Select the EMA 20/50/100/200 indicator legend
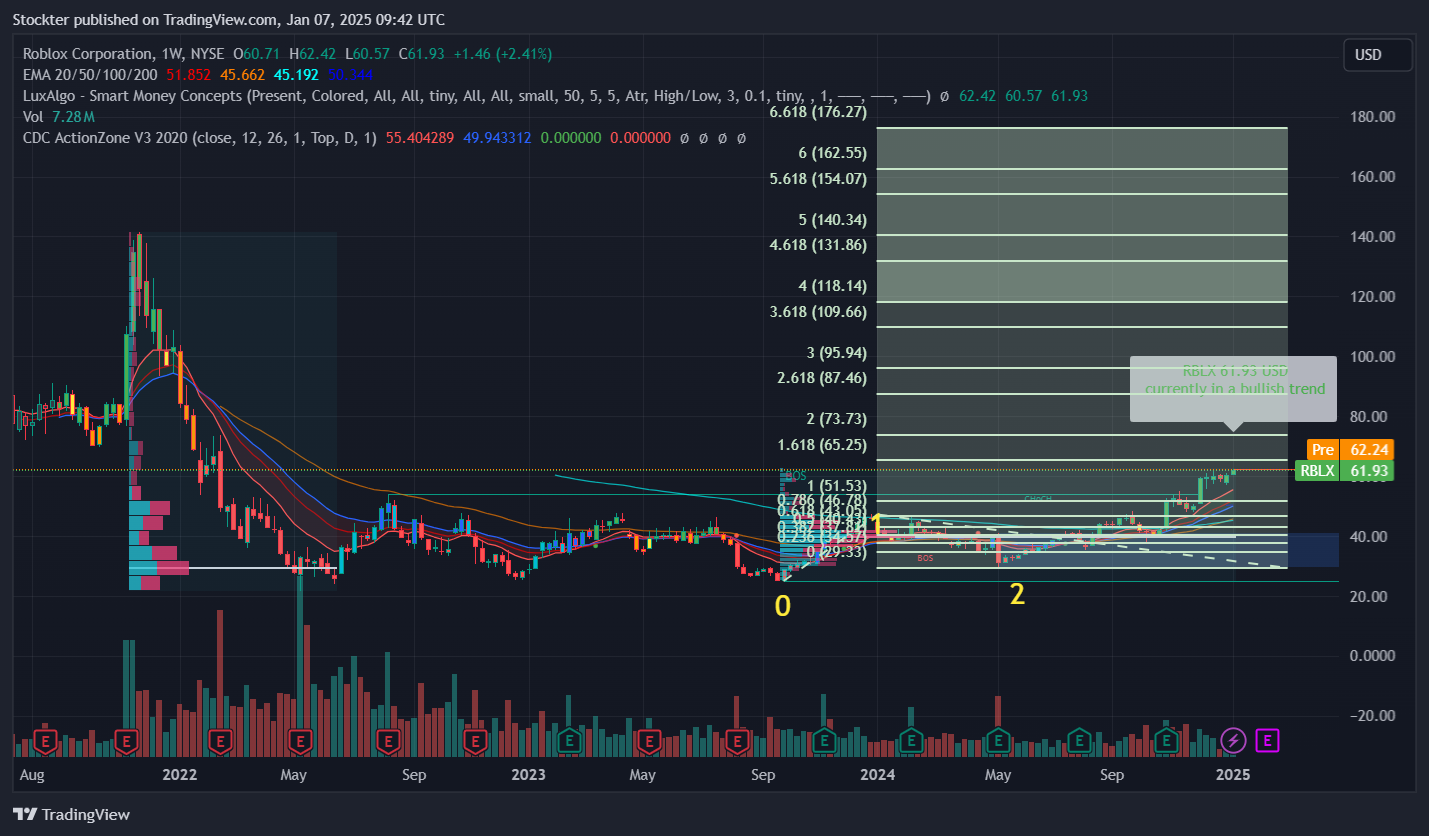 tap(92, 74)
